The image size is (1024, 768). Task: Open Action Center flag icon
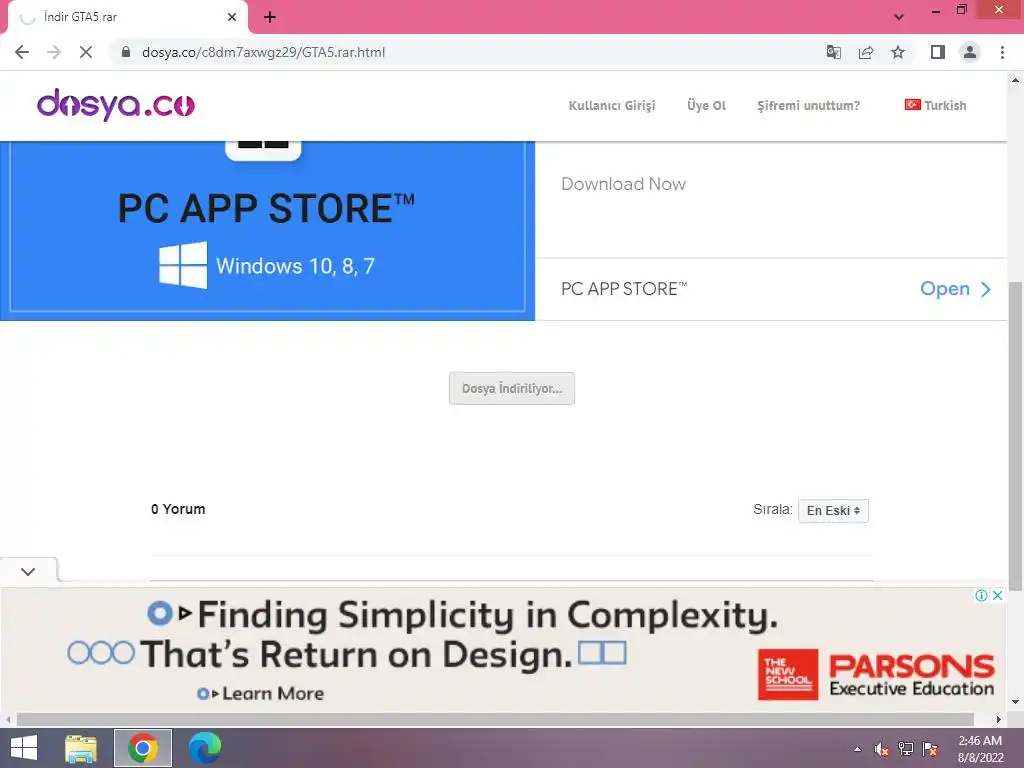[930, 749]
